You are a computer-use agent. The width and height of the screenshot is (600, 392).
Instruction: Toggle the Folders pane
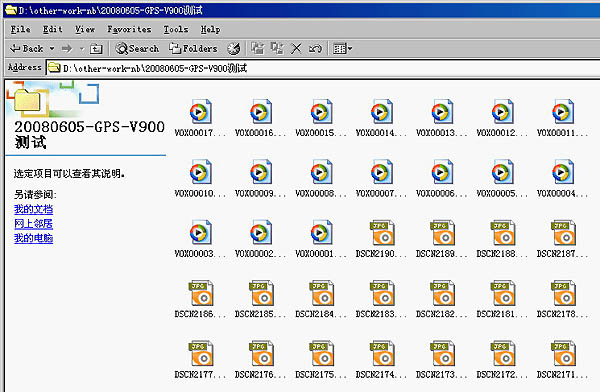(x=194, y=49)
